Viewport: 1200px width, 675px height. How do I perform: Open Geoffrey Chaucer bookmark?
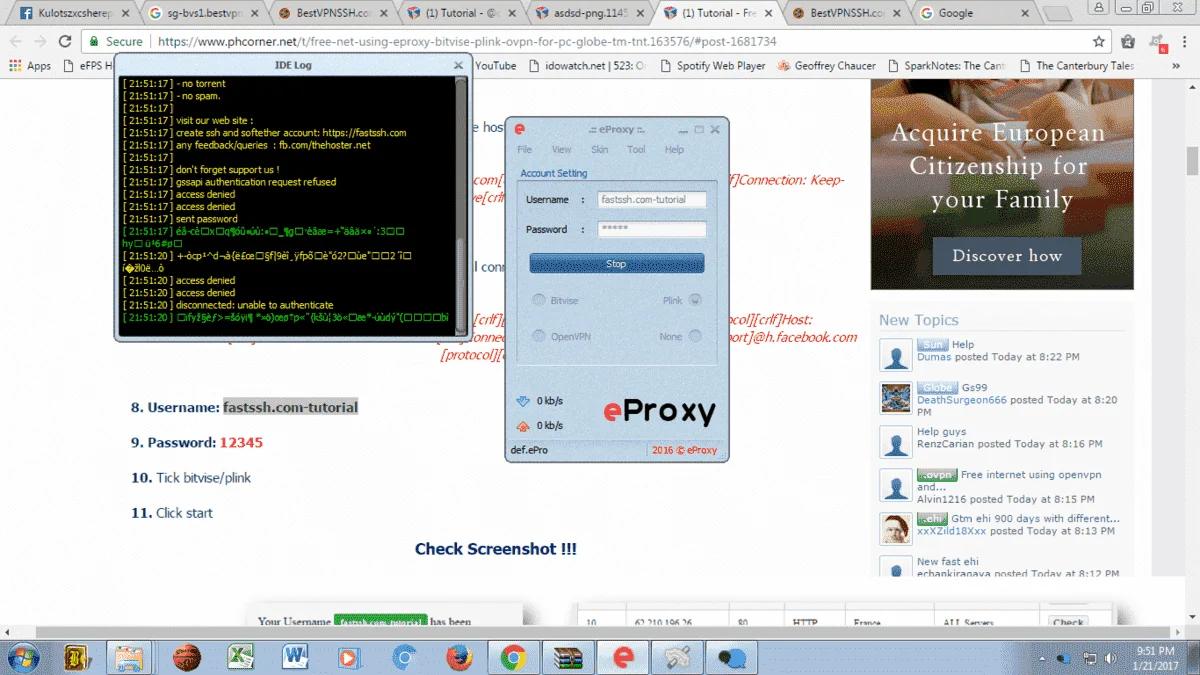point(826,66)
